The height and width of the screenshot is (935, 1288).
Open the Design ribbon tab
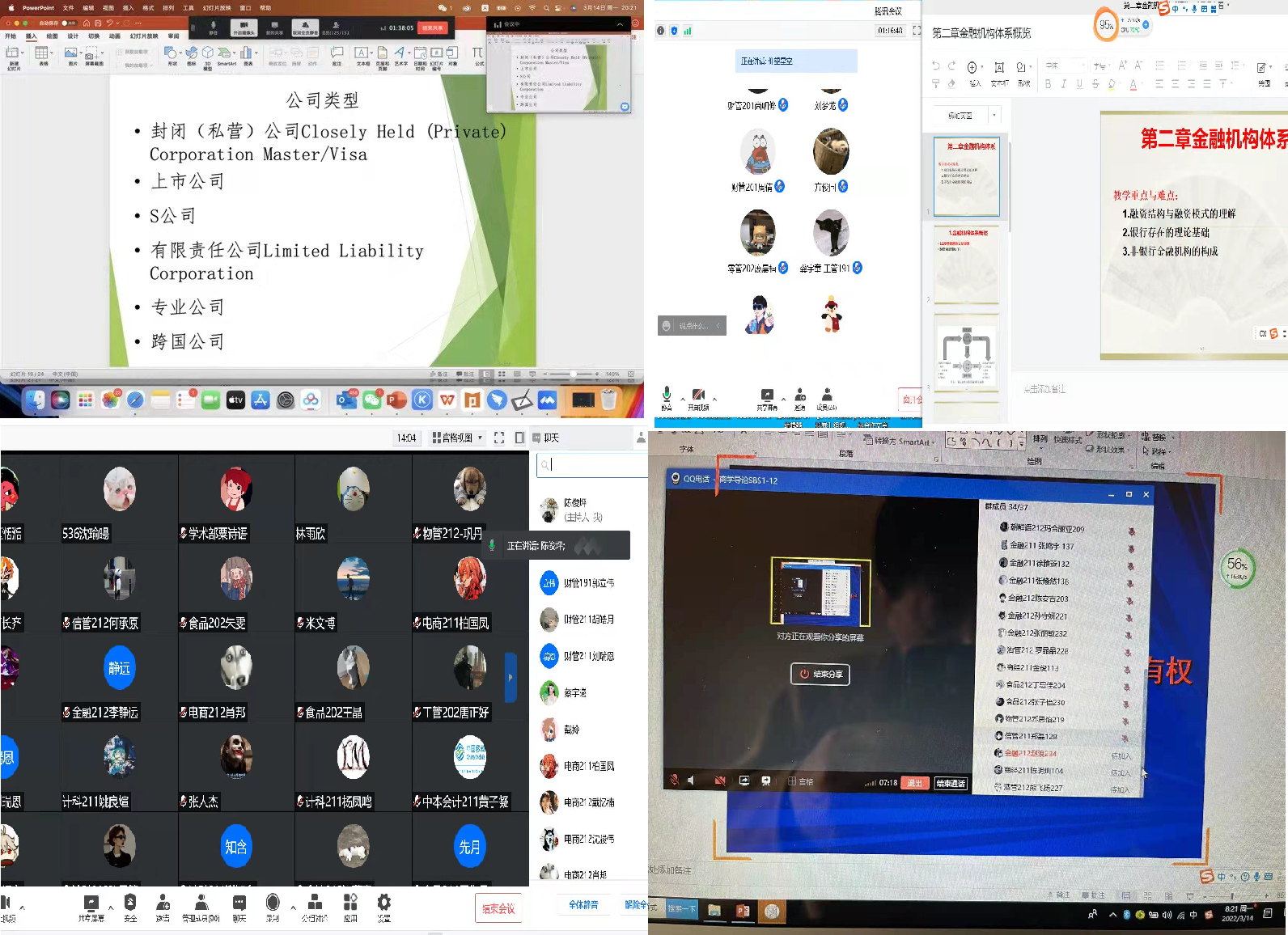point(73,36)
